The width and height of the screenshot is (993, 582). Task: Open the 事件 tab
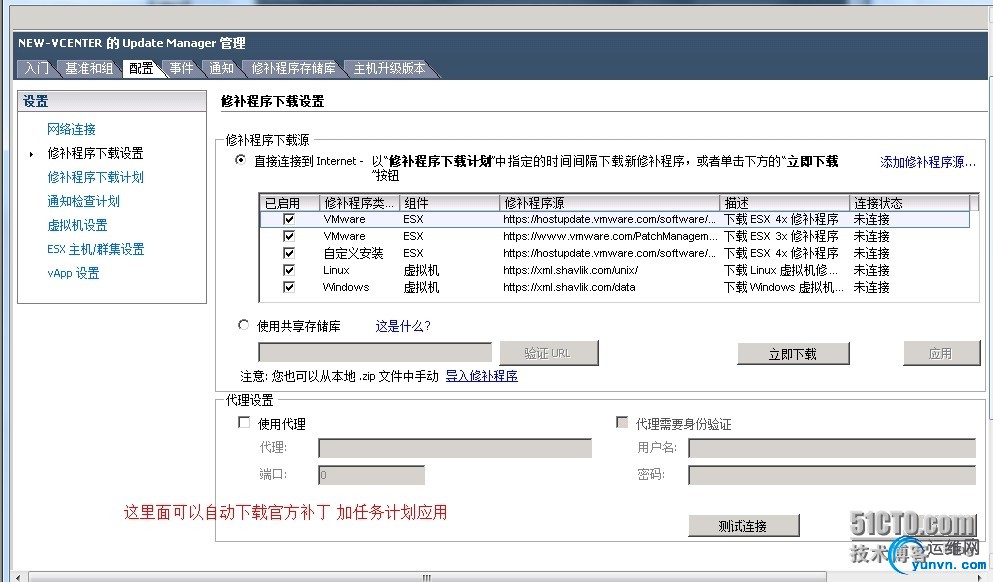click(x=182, y=68)
